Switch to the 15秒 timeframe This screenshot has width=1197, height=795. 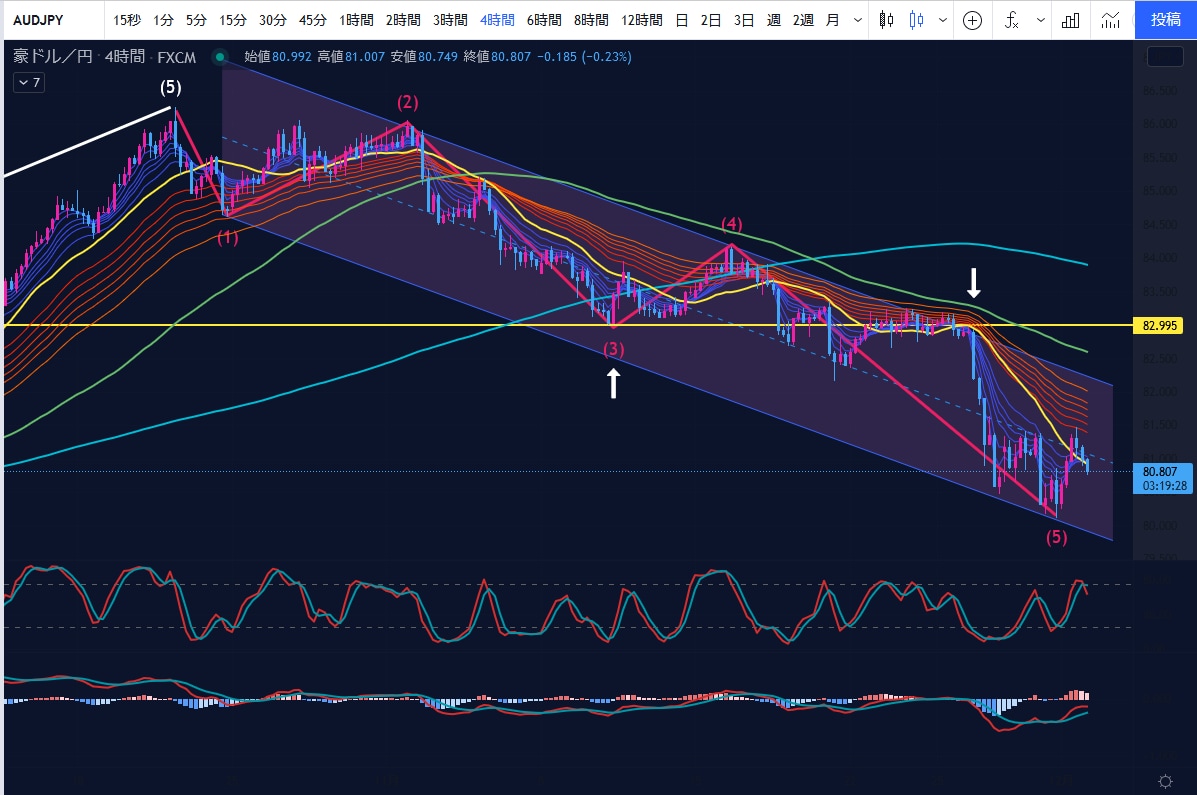[127, 20]
